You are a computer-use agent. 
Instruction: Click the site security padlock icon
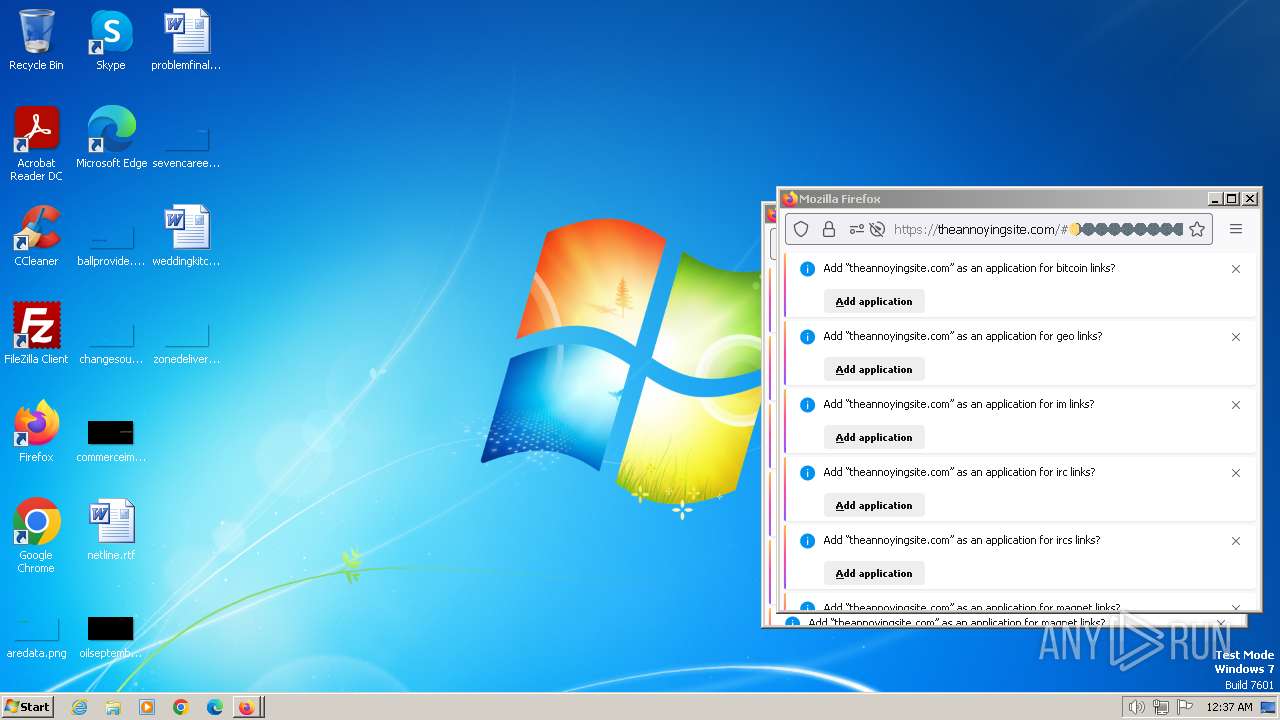pyautogui.click(x=828, y=229)
